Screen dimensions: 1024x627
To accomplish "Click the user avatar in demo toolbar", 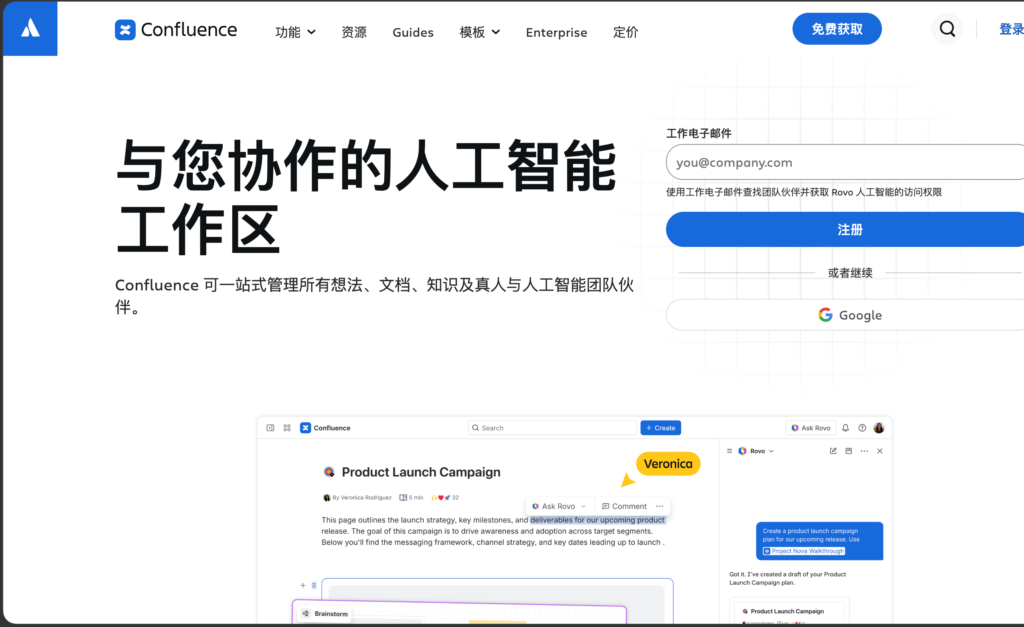I will [879, 428].
